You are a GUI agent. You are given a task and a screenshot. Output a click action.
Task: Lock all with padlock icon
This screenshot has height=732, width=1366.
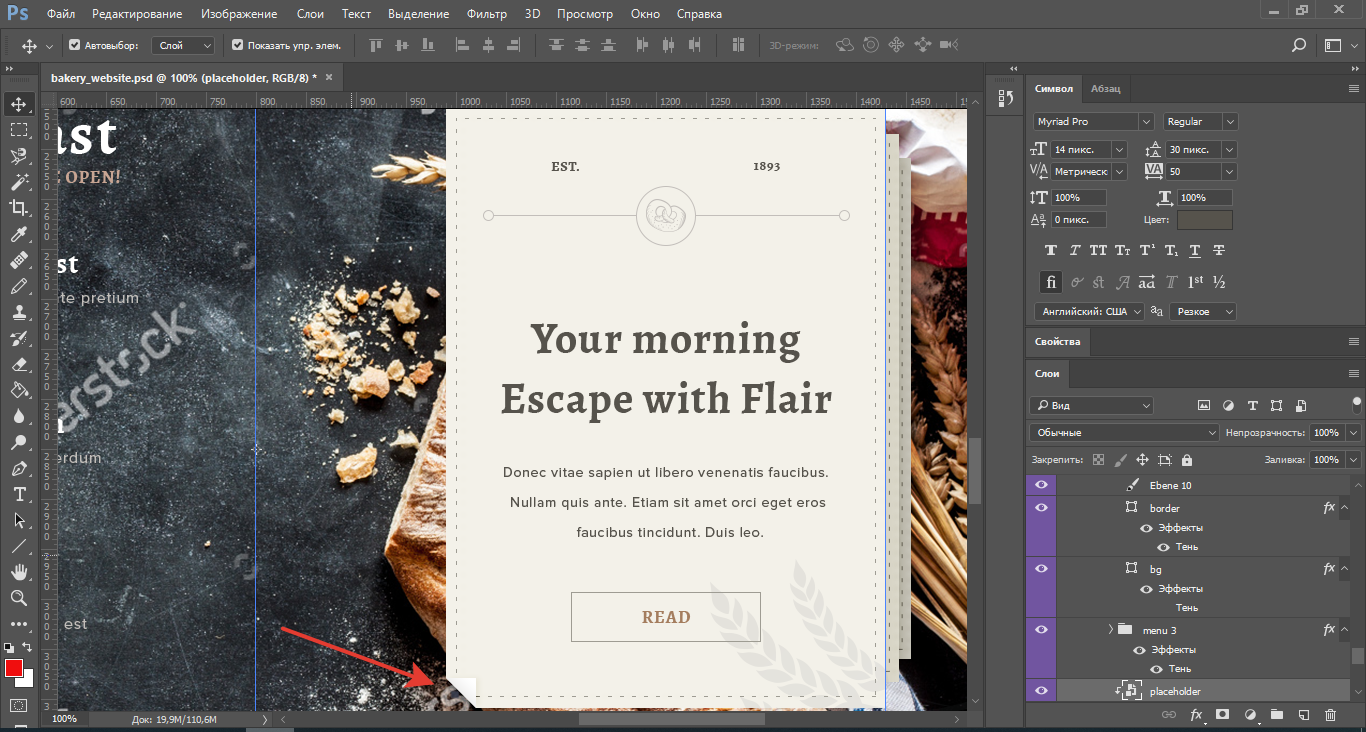[x=1186, y=460]
